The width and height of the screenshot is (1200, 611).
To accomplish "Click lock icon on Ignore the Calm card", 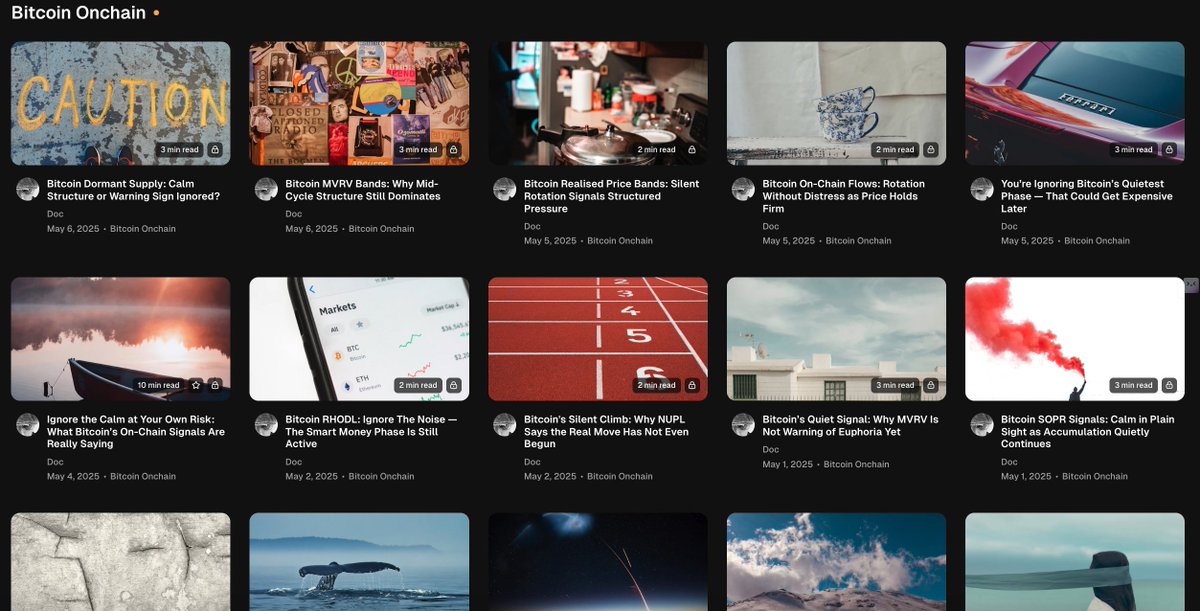I will (215, 385).
